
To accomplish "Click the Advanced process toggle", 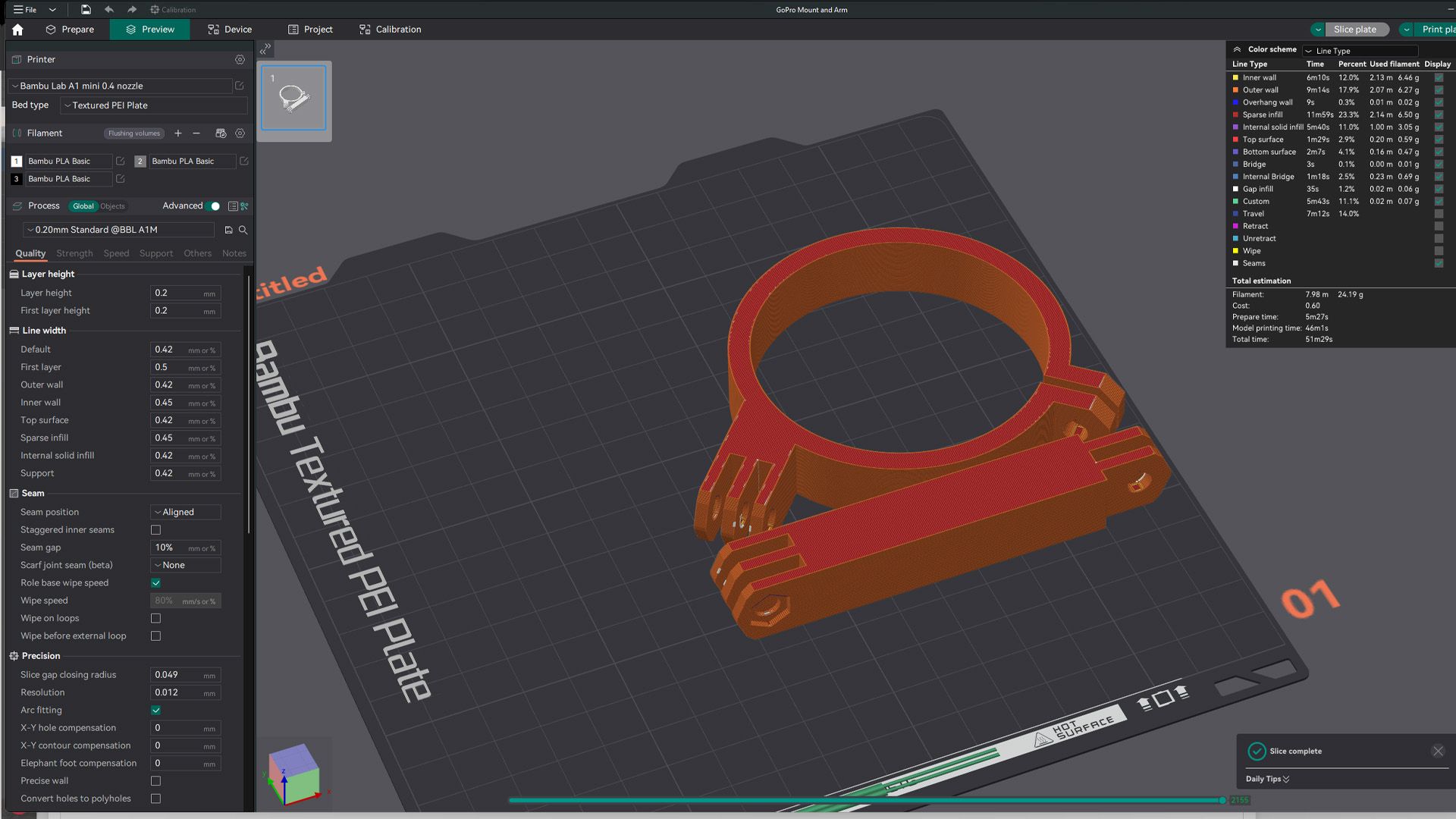I will tap(213, 205).
